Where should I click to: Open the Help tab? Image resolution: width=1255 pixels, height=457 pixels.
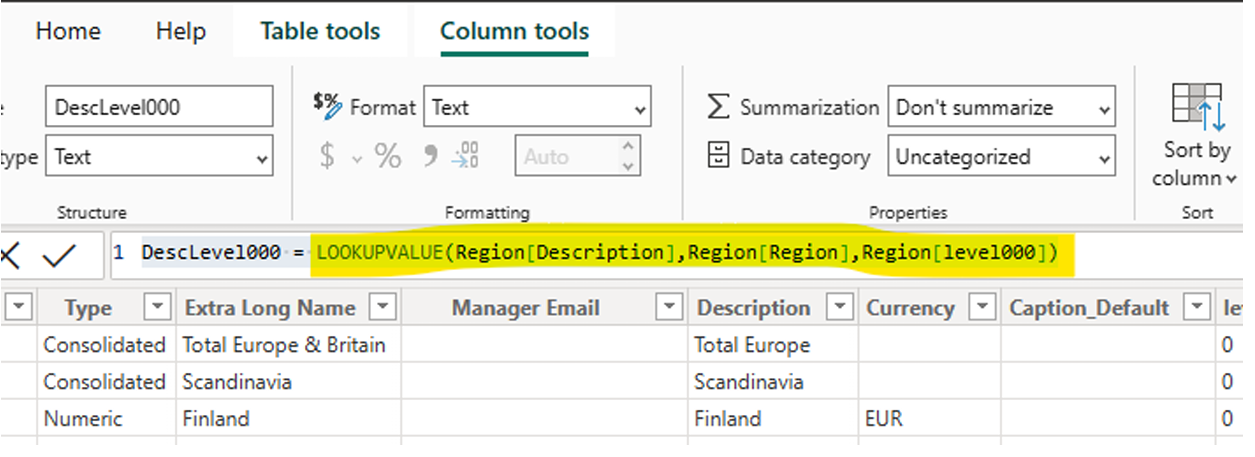tap(180, 31)
